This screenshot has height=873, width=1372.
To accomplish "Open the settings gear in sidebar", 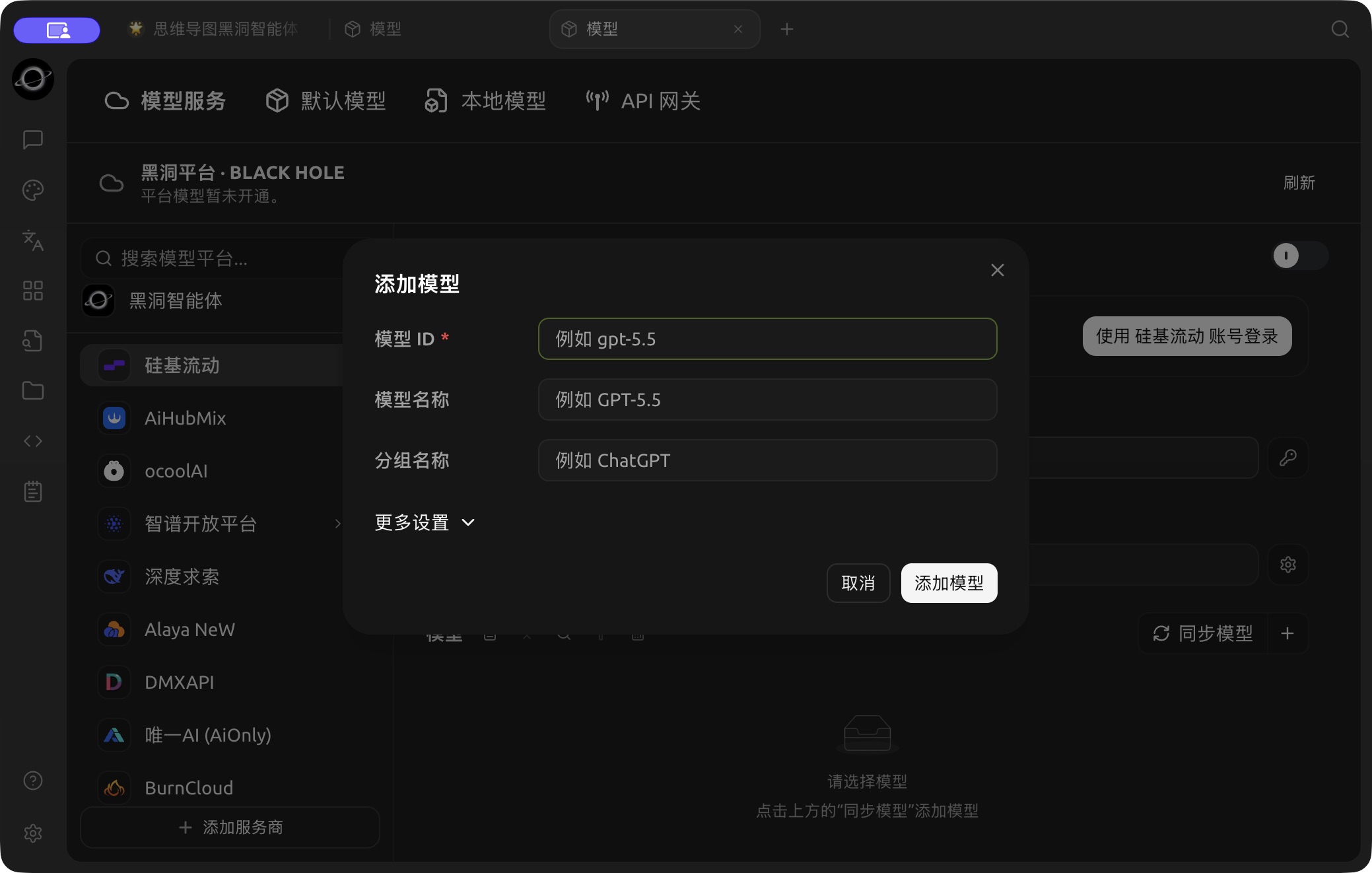I will pyautogui.click(x=33, y=833).
